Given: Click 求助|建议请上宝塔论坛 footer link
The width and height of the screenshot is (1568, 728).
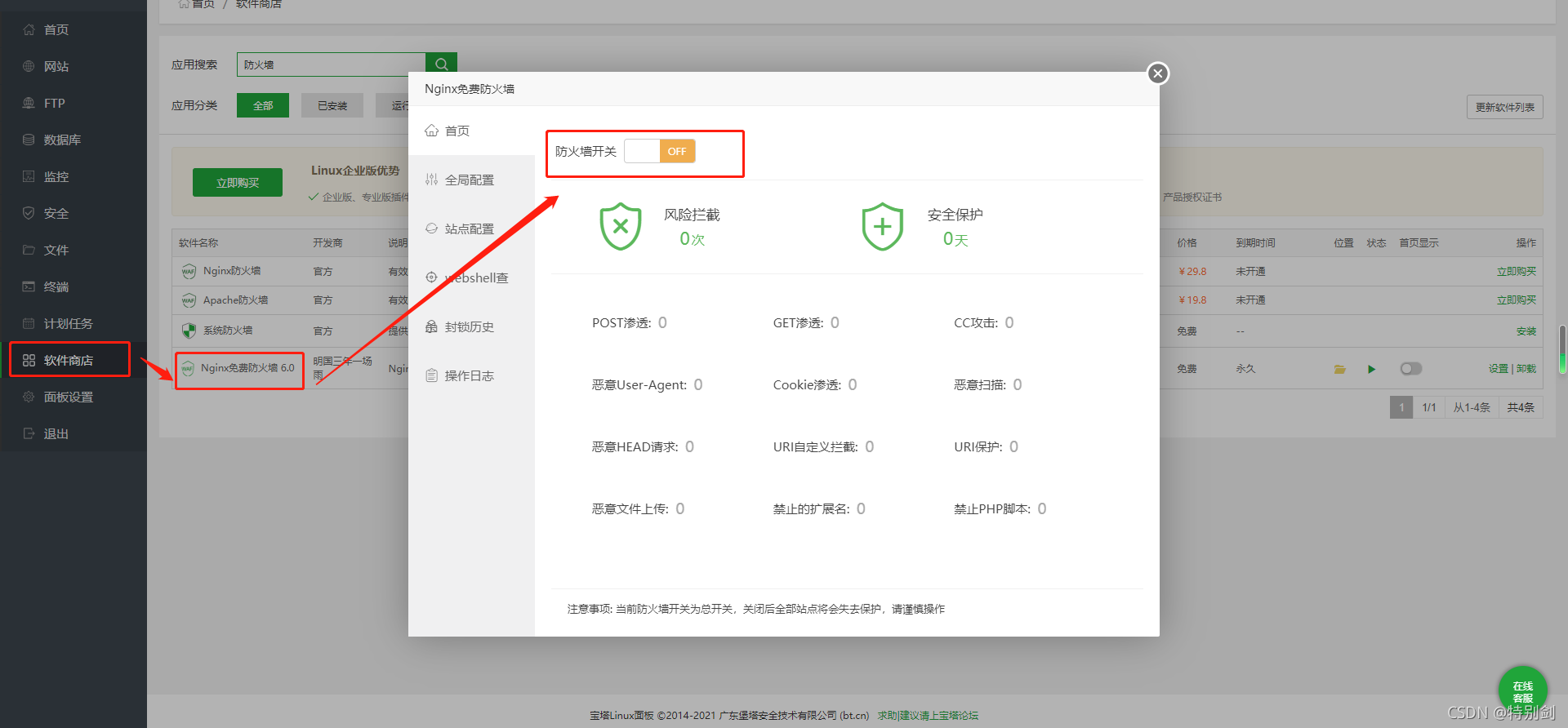Looking at the screenshot, I should point(928,715).
